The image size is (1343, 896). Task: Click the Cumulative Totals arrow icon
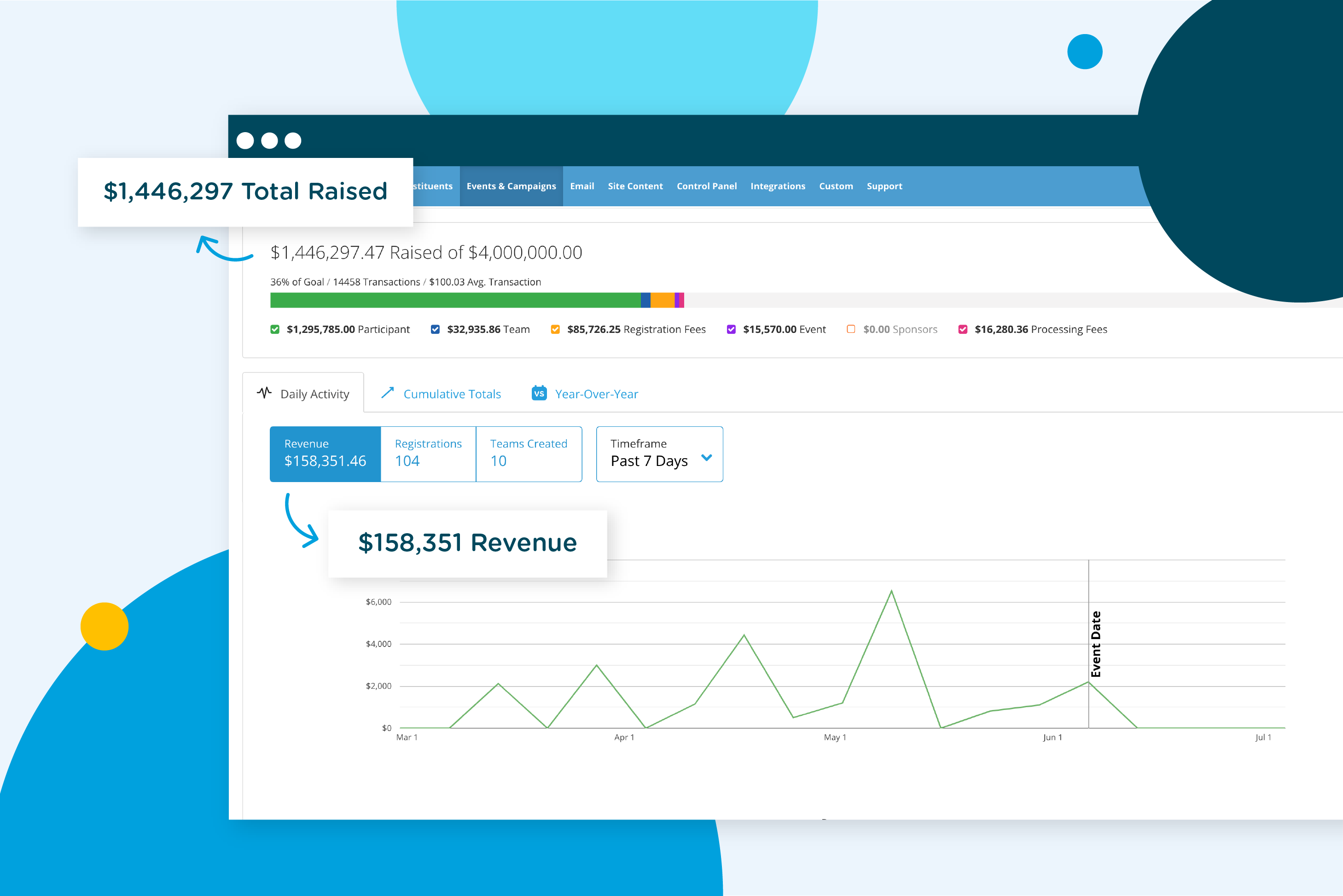click(x=388, y=393)
